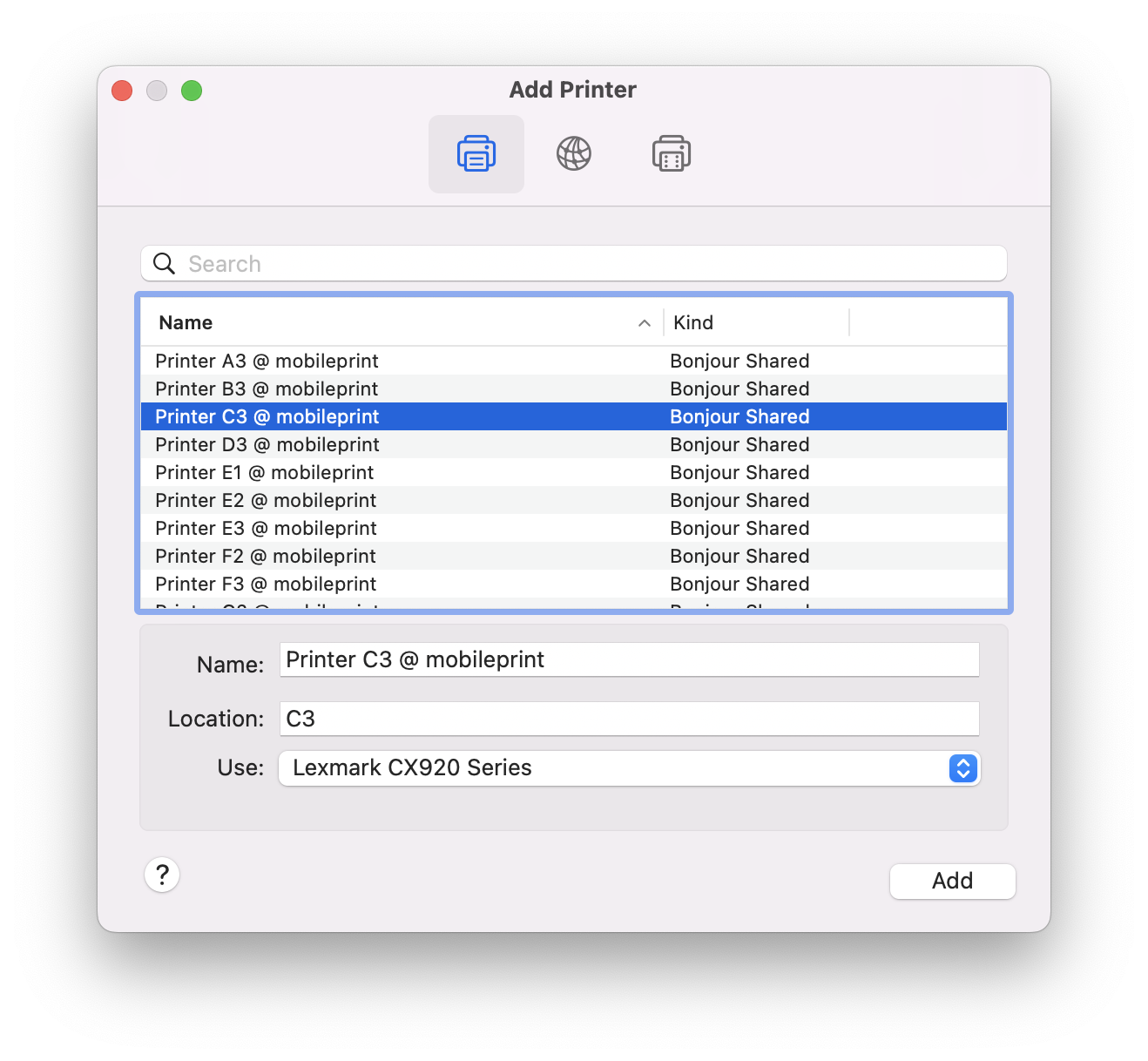The width and height of the screenshot is (1148, 1061).
Task: Sort by the Name column header
Action: [402, 322]
